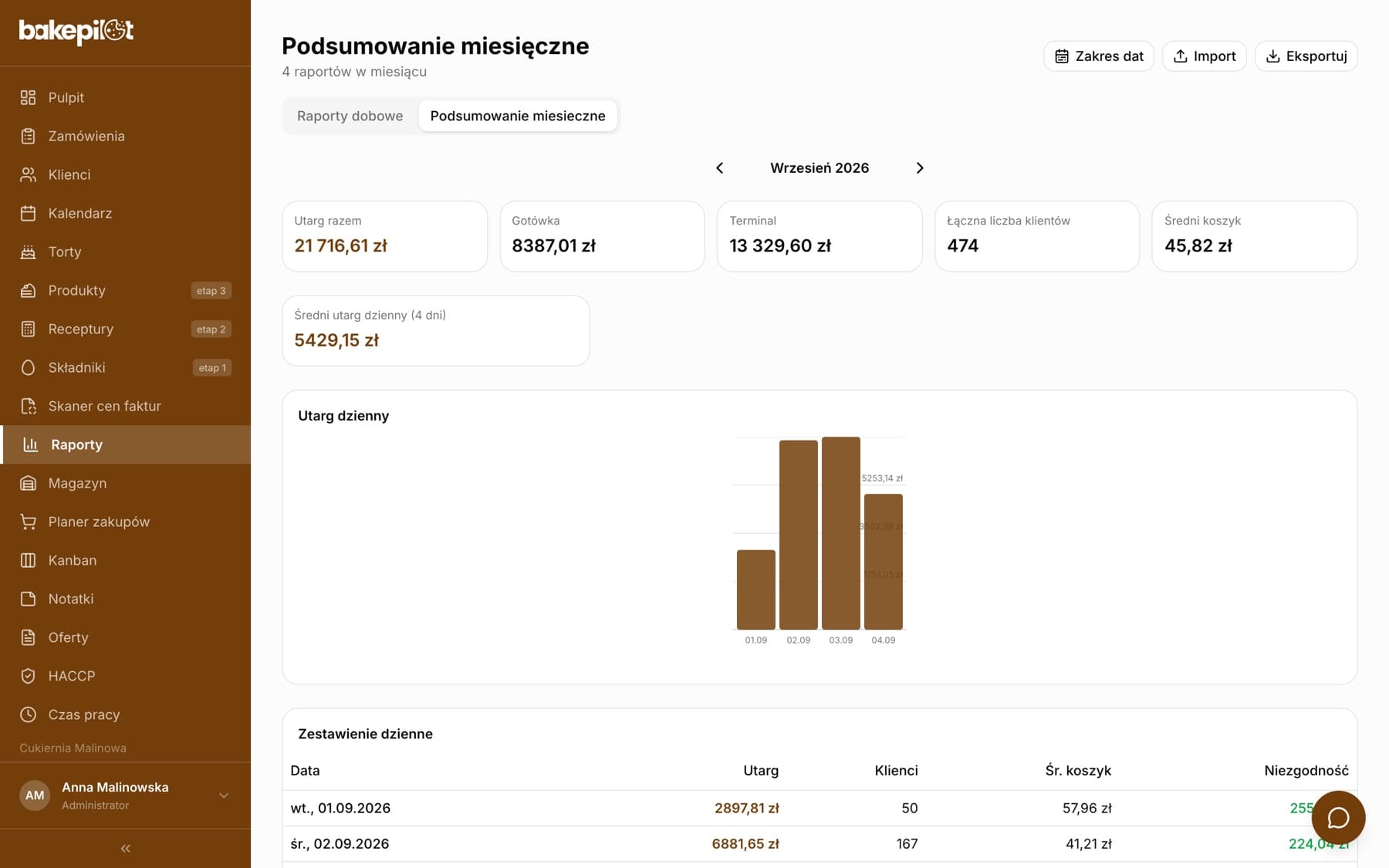Click the 2897,81 zł revenue cell
The image size is (1389, 868).
pyautogui.click(x=747, y=809)
